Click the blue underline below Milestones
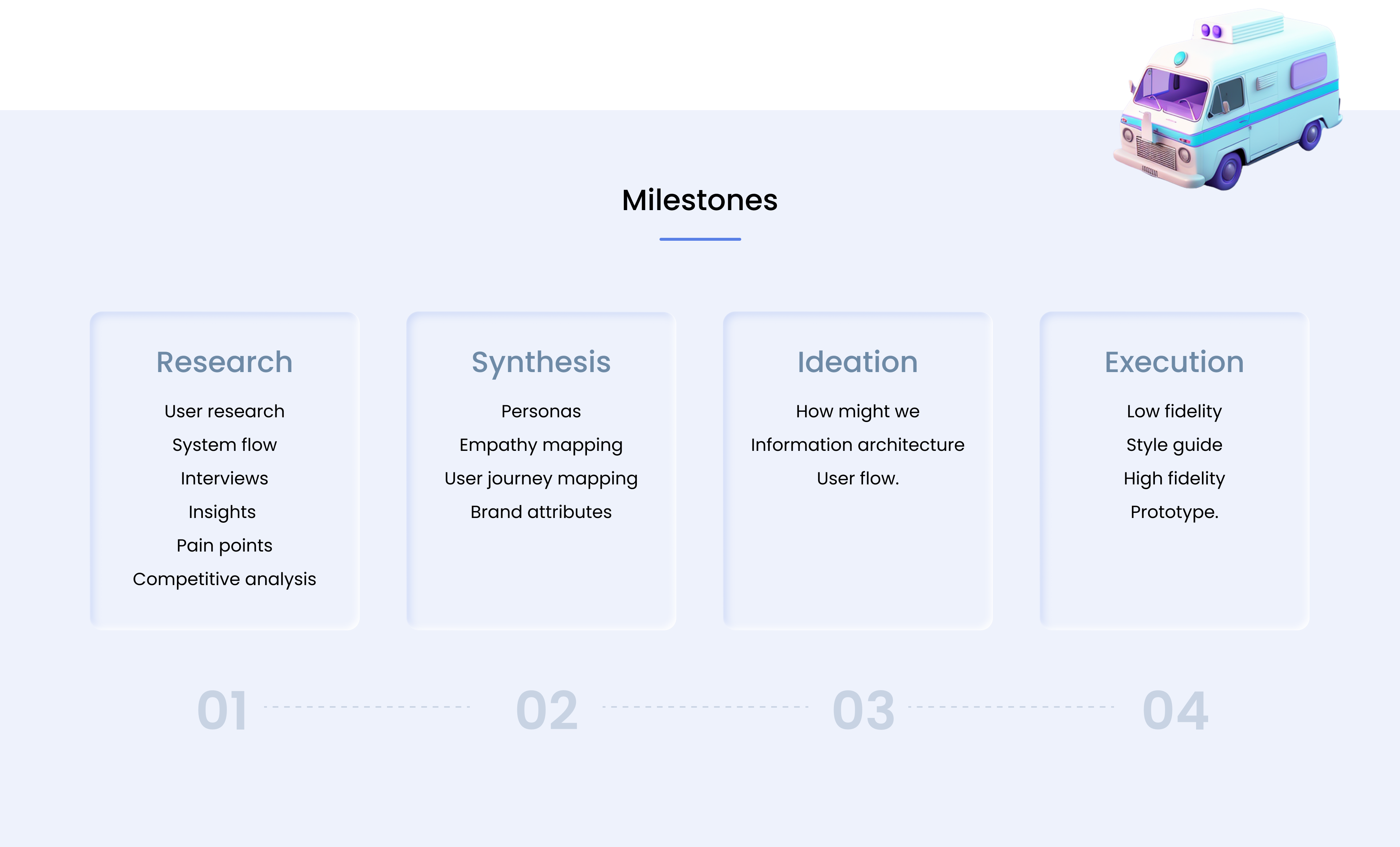 tap(700, 239)
